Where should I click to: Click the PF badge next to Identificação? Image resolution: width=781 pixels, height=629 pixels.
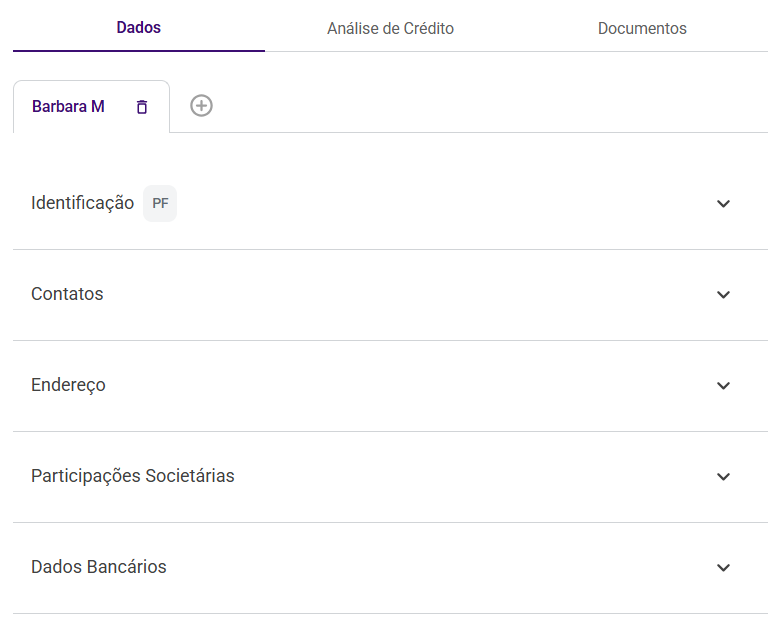coord(160,203)
